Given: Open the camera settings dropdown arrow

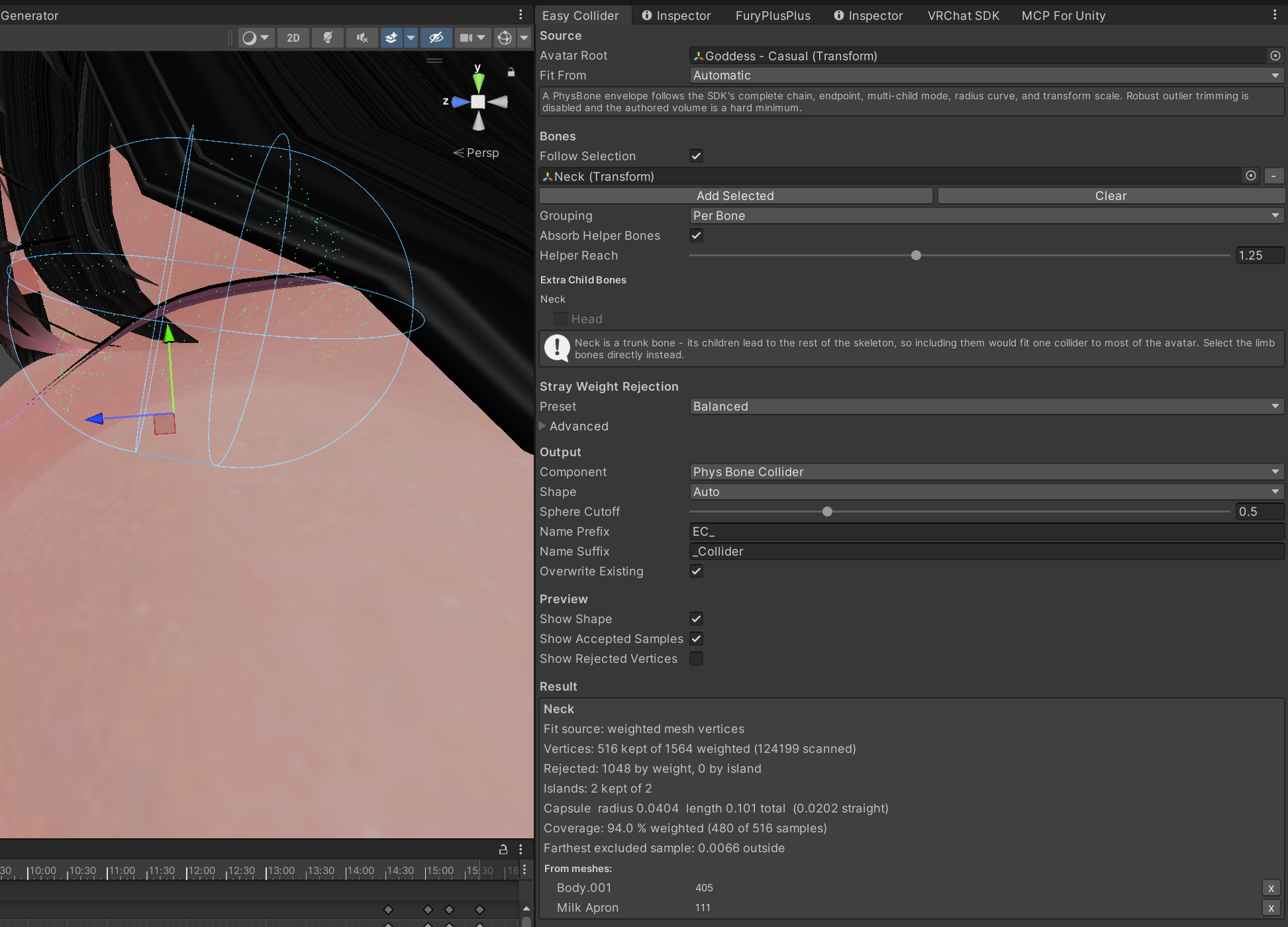Looking at the screenshot, I should click(x=481, y=38).
